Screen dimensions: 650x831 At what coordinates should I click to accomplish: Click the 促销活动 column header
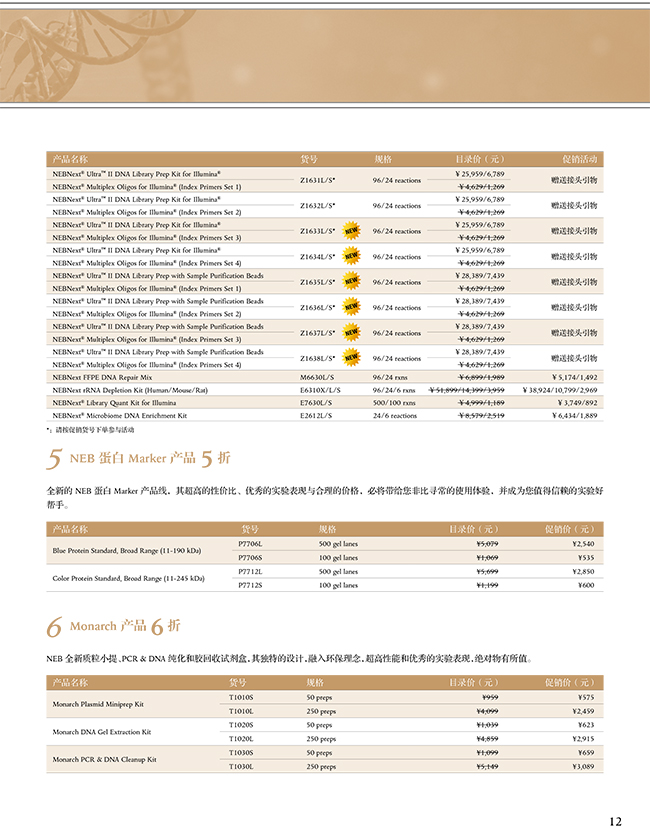coord(580,159)
